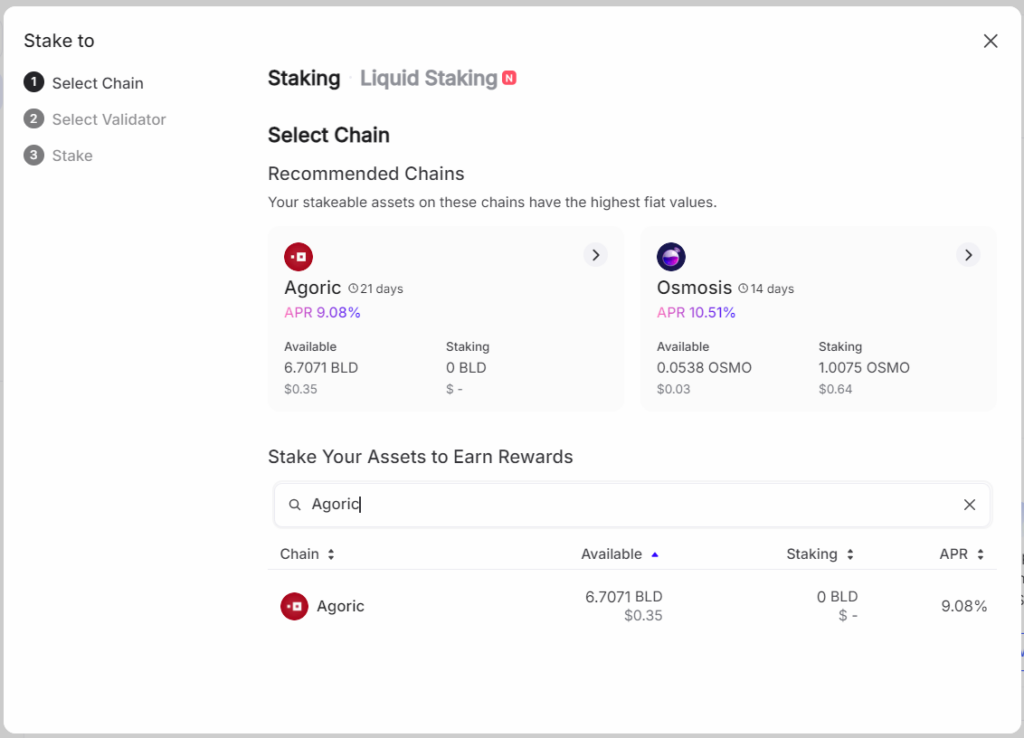Close the Stake to dialog

coord(990,41)
